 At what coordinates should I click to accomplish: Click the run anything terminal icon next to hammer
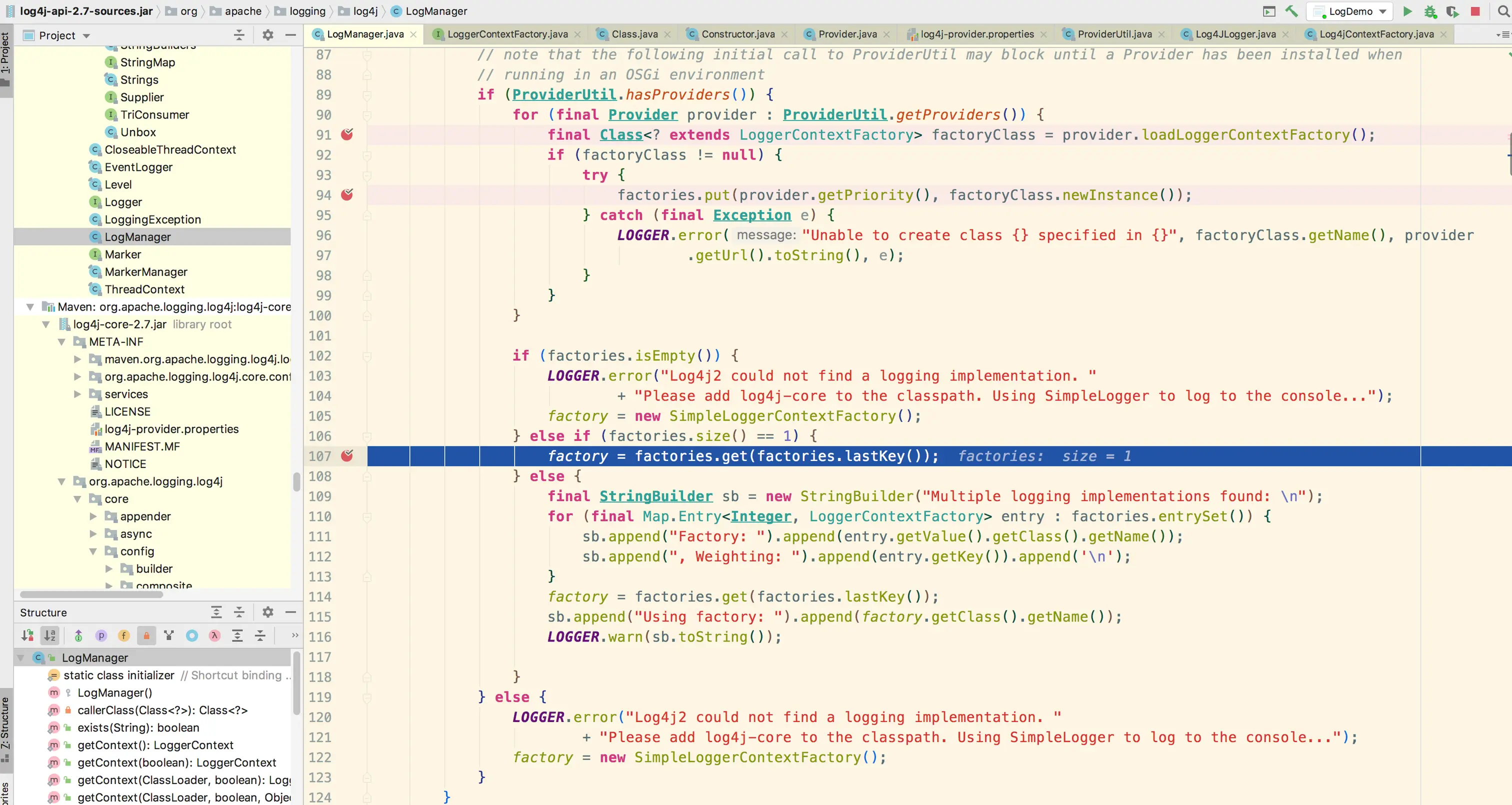(x=1269, y=11)
